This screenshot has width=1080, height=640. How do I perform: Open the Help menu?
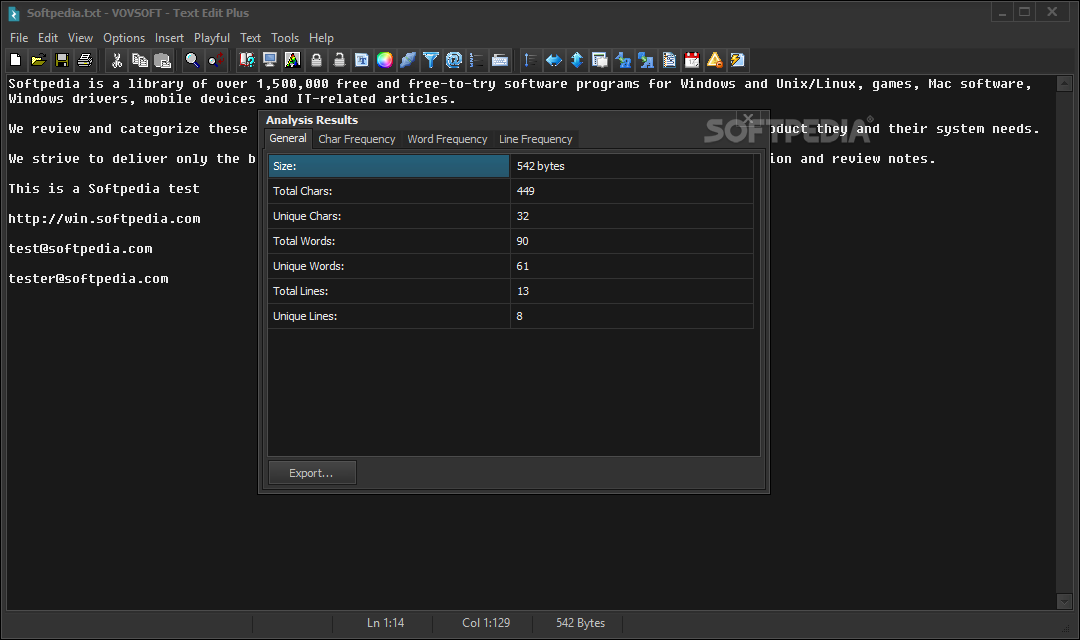point(321,38)
